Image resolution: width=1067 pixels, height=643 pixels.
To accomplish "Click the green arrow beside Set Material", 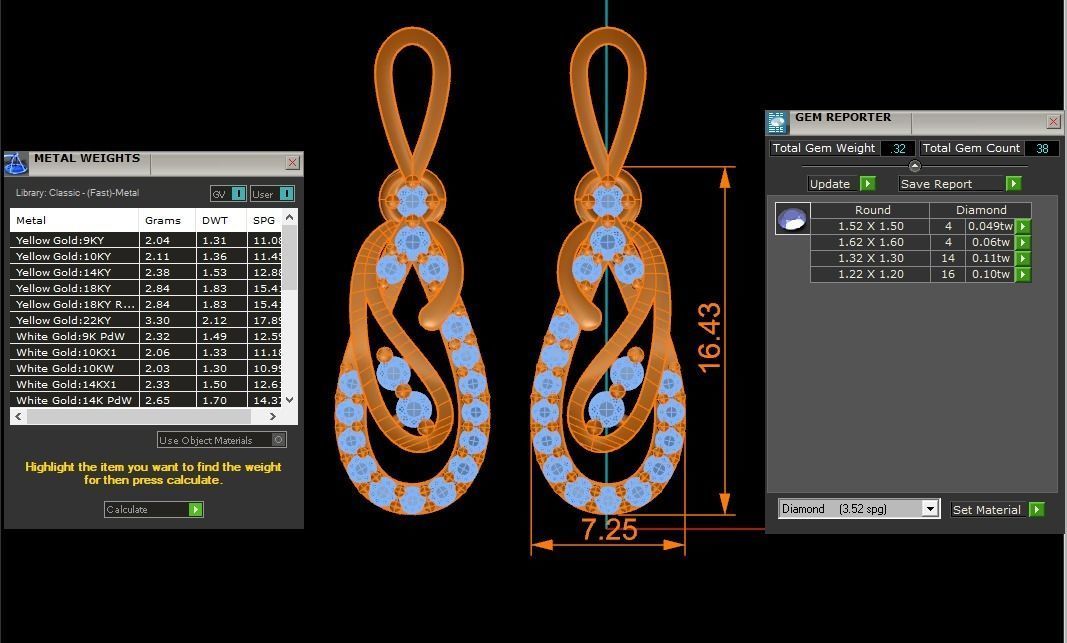I will (1036, 510).
